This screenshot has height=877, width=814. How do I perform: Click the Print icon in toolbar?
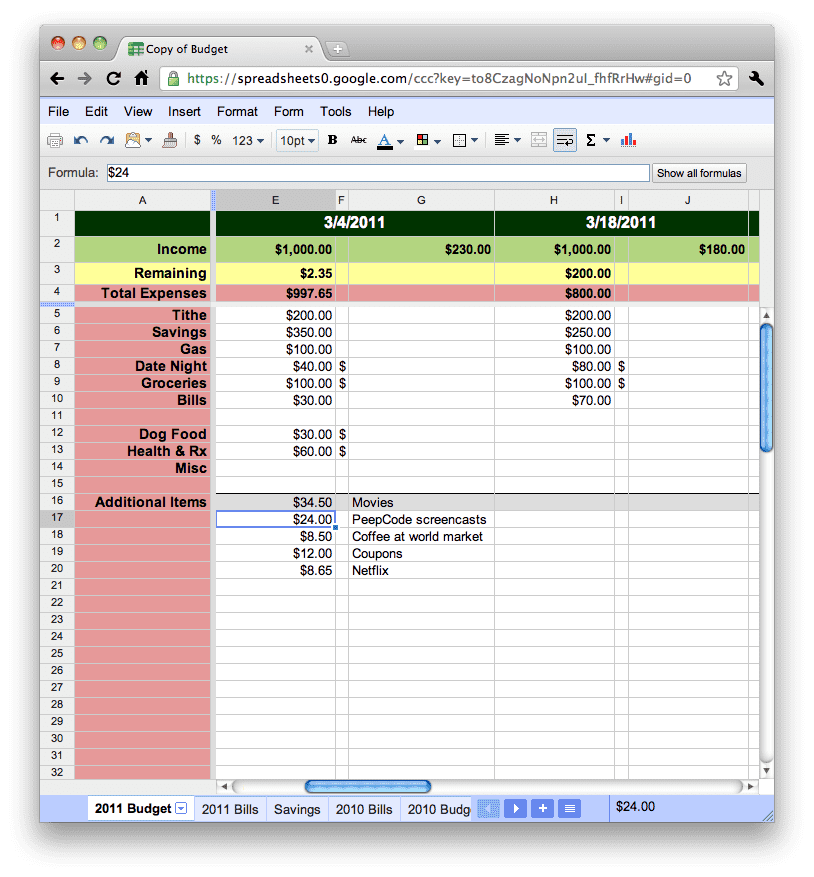coord(55,140)
